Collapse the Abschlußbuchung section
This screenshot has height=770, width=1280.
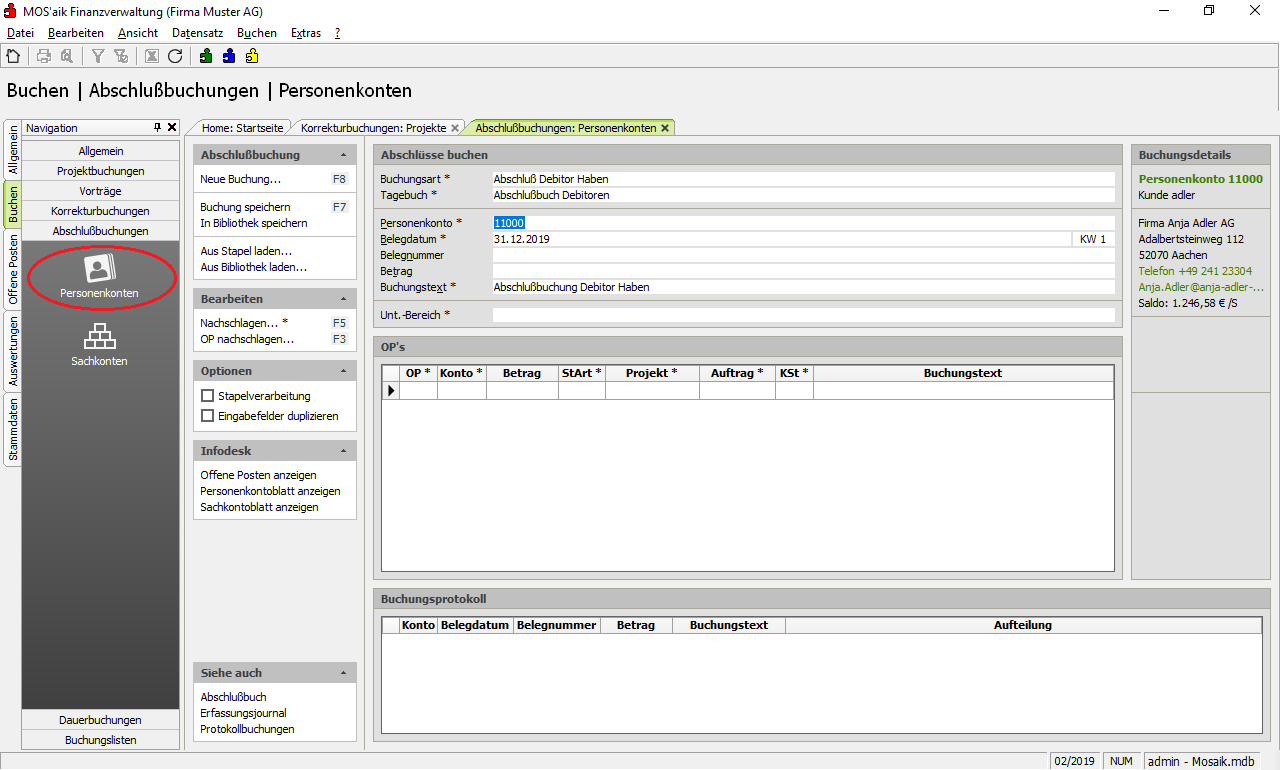[x=343, y=156]
